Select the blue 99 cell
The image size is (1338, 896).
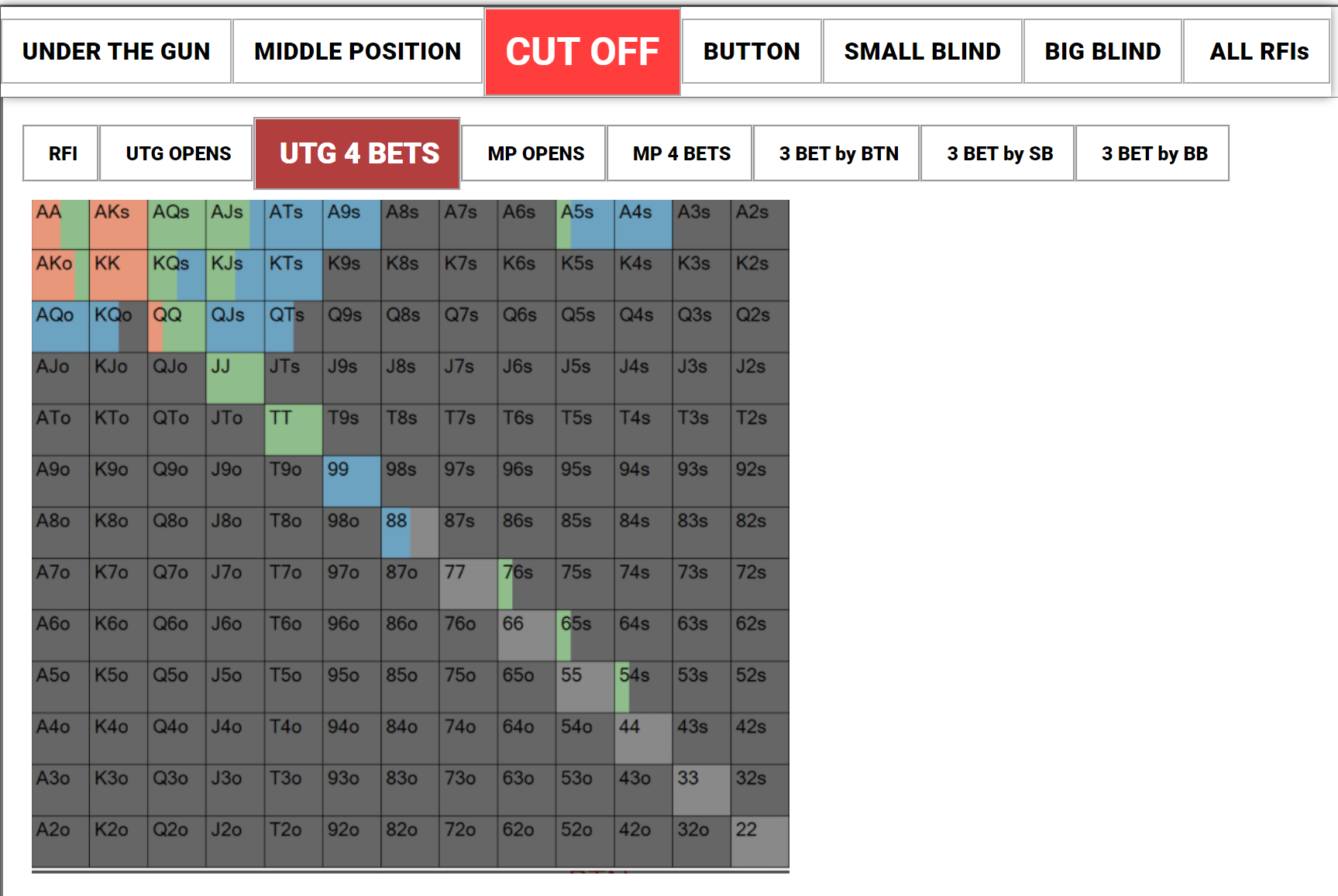(x=352, y=482)
